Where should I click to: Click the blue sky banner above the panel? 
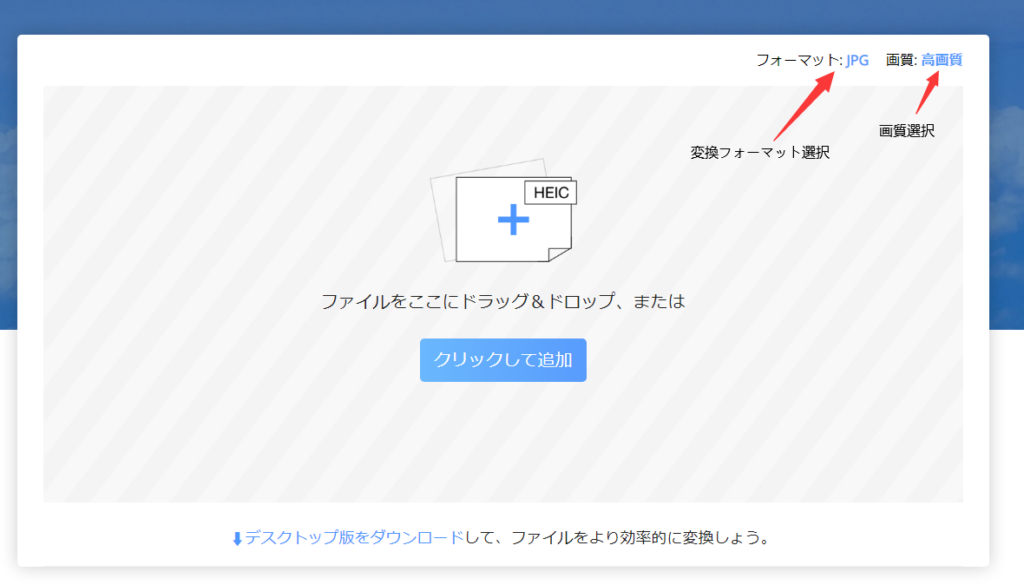500,15
